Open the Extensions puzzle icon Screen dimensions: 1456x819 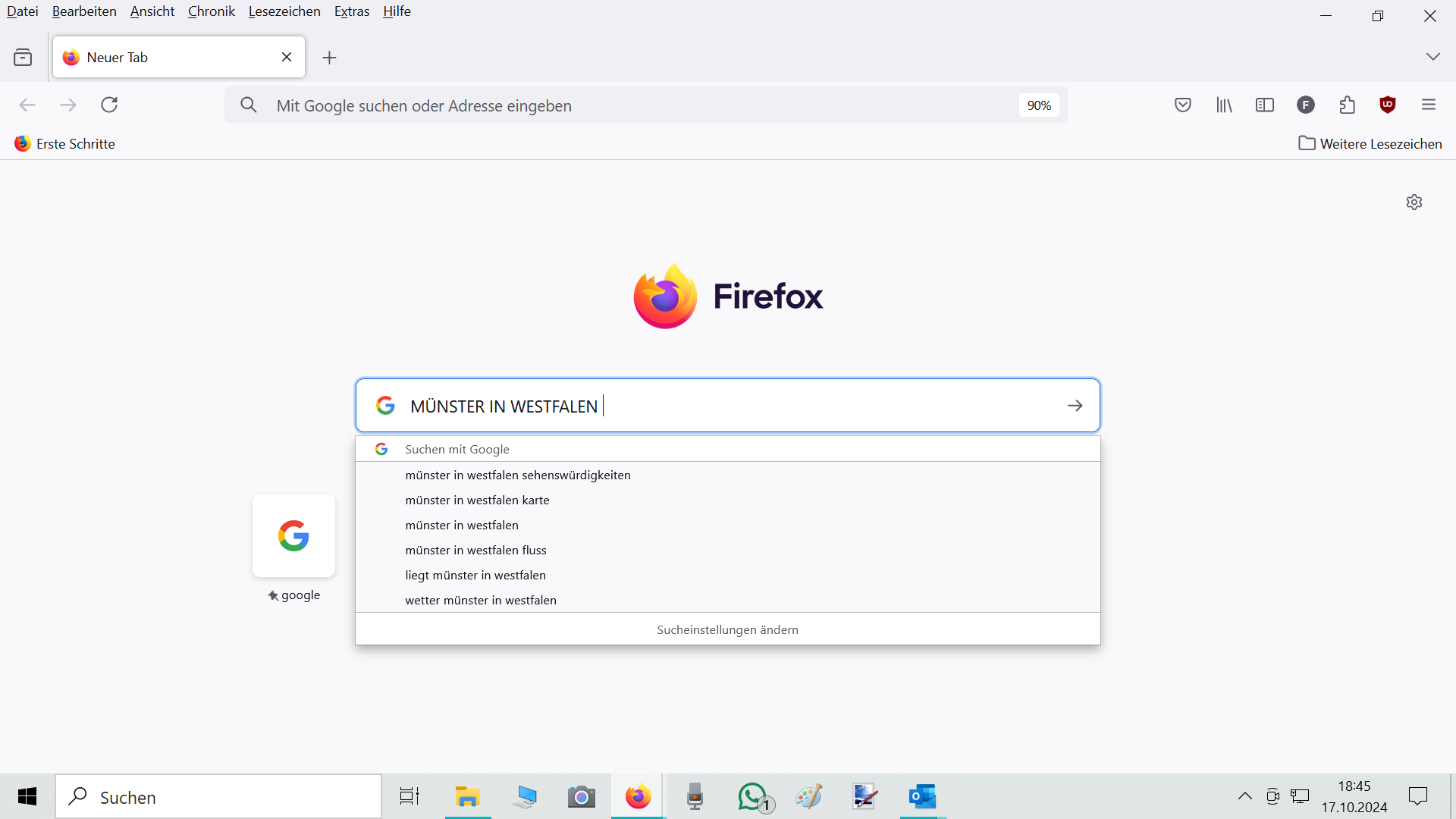pyautogui.click(x=1347, y=105)
